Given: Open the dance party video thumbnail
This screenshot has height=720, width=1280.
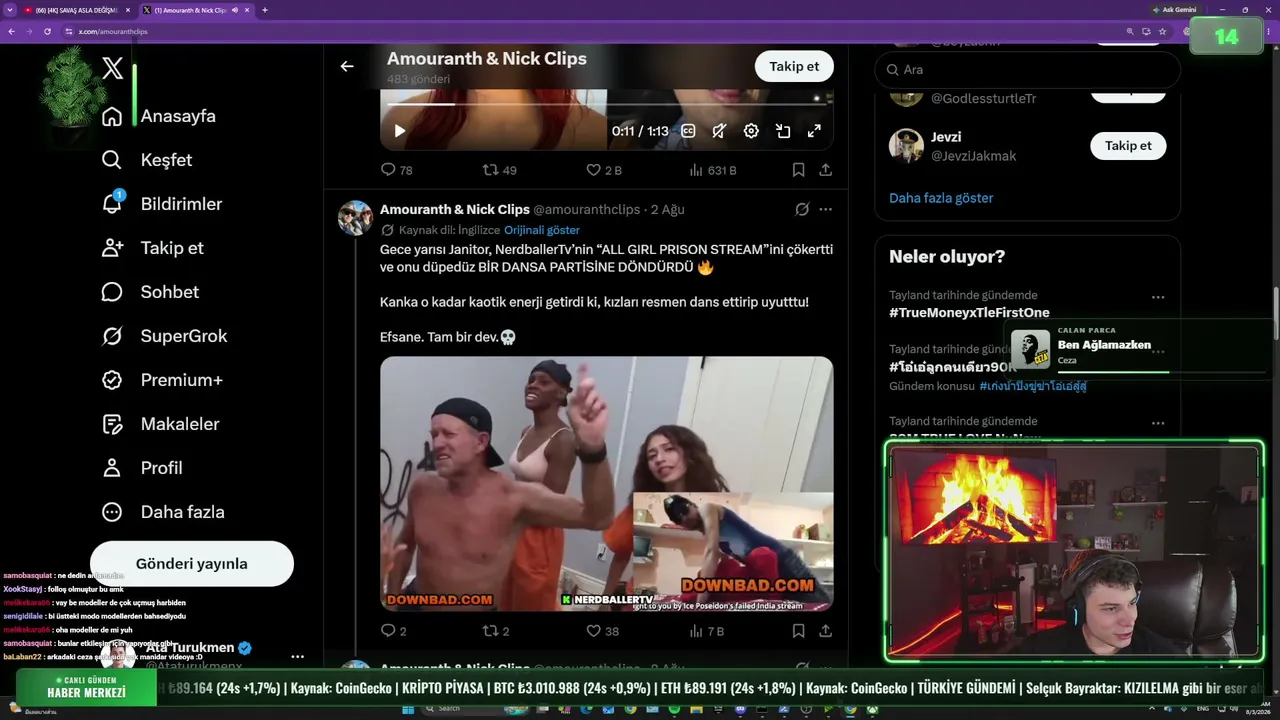Looking at the screenshot, I should (606, 484).
